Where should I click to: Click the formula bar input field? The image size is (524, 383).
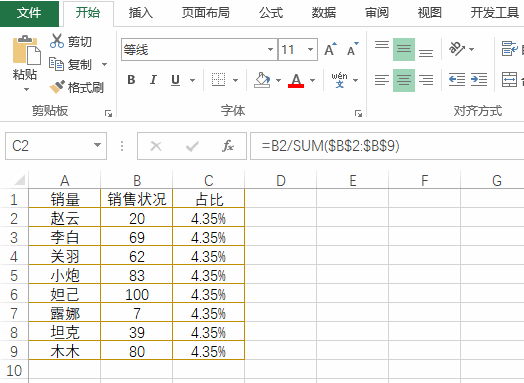coord(387,146)
